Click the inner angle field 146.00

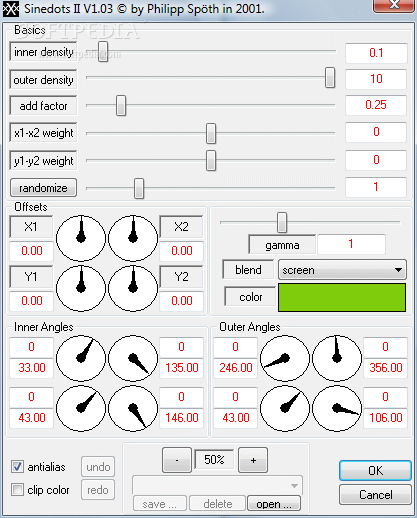[182, 418]
